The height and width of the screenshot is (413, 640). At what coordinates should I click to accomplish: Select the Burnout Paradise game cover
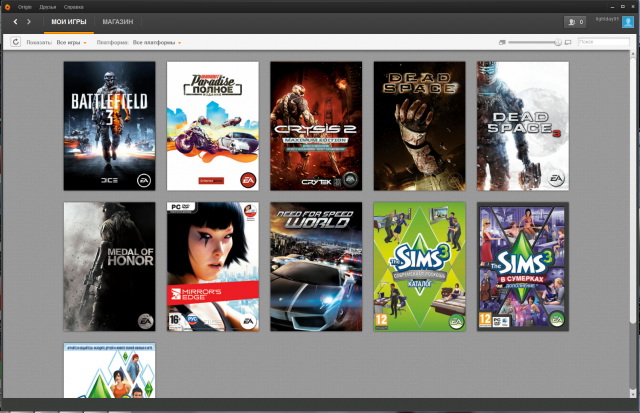pos(213,126)
